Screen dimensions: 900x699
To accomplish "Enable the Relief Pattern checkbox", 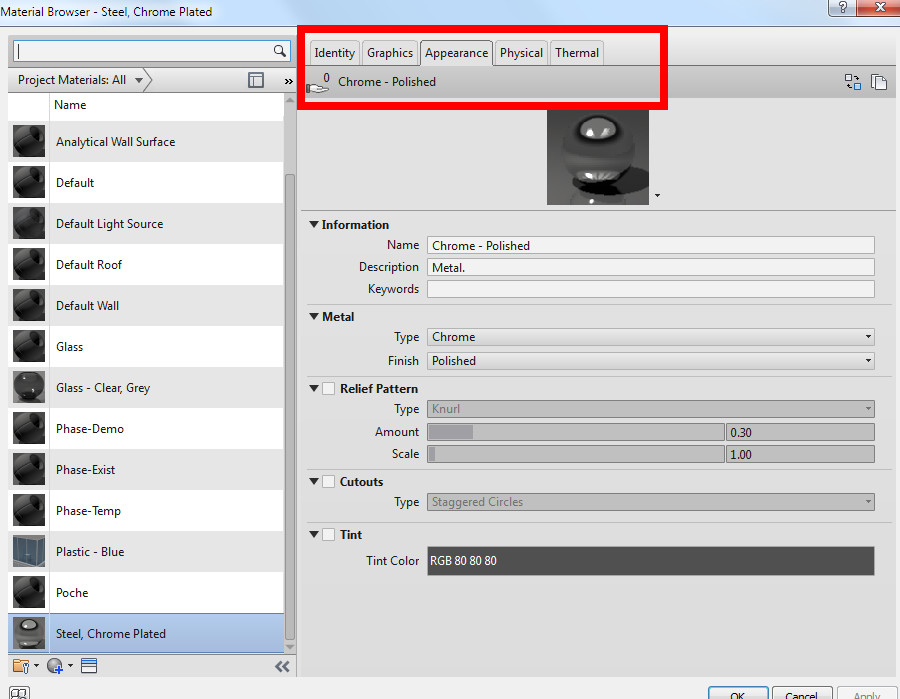I will pos(328,389).
